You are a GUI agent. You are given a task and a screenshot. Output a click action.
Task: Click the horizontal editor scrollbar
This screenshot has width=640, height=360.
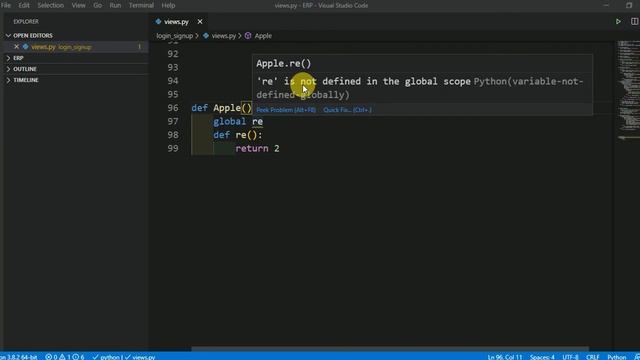[390, 349]
